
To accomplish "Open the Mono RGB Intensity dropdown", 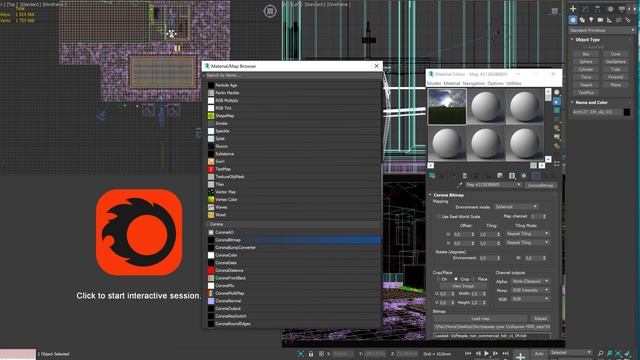I will point(531,290).
